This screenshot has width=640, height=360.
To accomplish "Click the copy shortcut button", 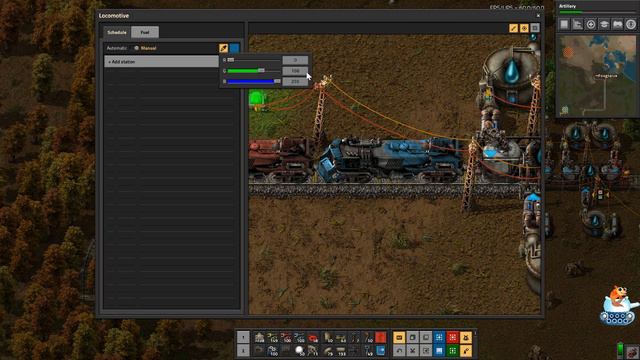I will [x=412, y=337].
